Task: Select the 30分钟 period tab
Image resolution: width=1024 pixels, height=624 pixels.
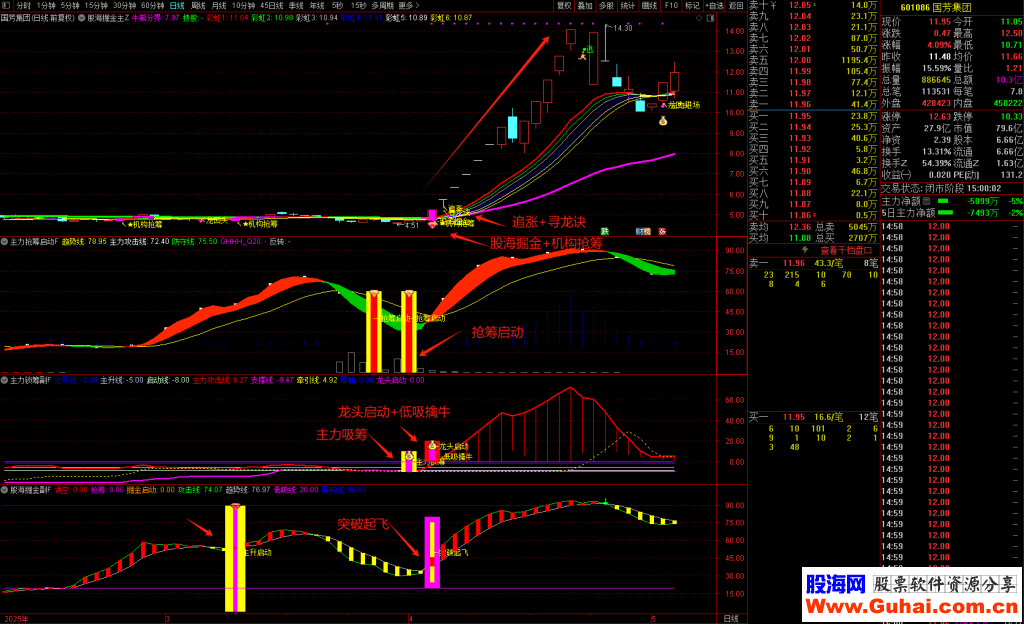Action: pyautogui.click(x=124, y=5)
